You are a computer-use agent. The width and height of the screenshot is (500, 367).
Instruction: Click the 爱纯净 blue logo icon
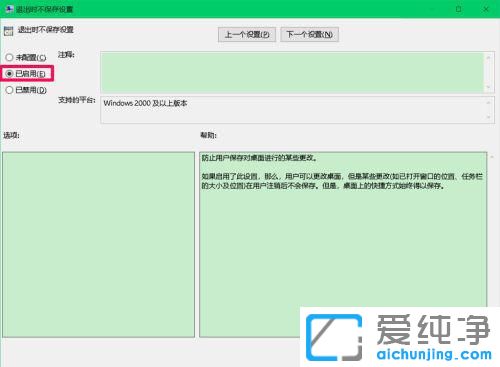pyautogui.click(x=334, y=337)
